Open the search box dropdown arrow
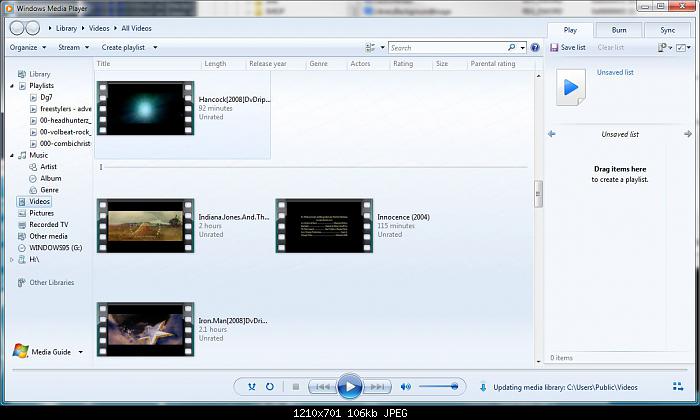The width and height of the screenshot is (700, 420). click(x=522, y=47)
